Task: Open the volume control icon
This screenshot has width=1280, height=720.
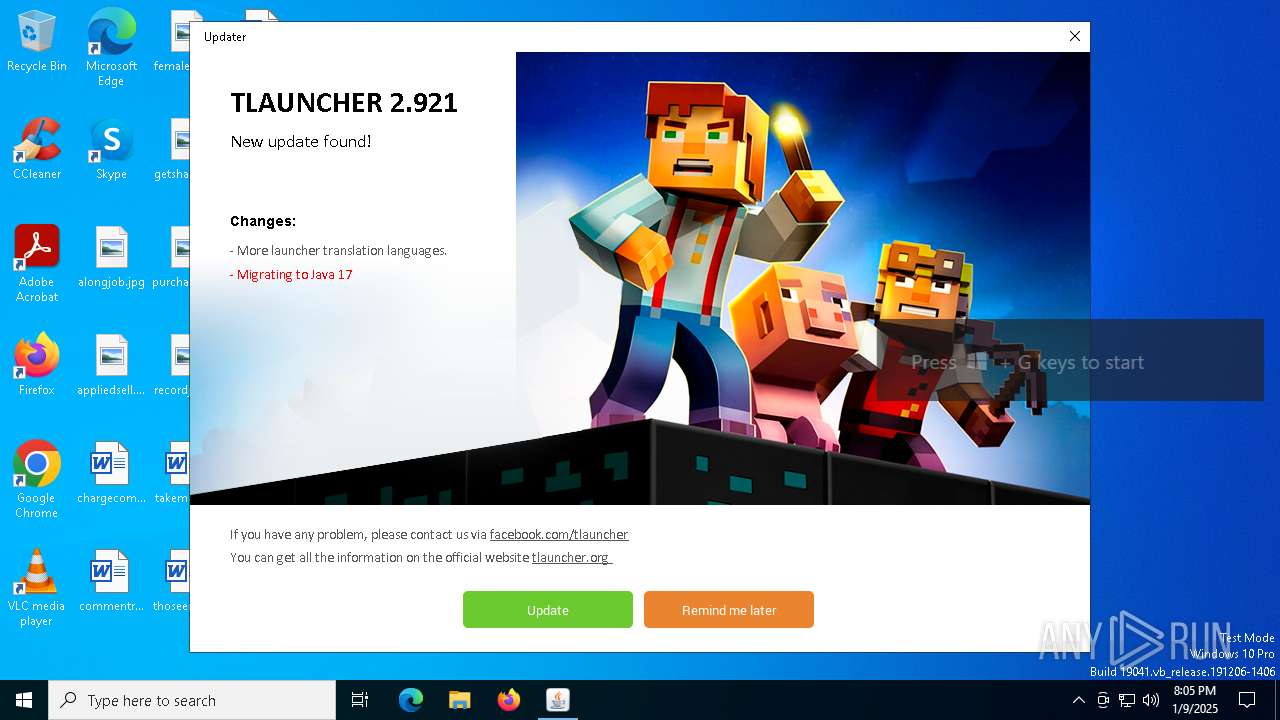Action: [x=1151, y=700]
